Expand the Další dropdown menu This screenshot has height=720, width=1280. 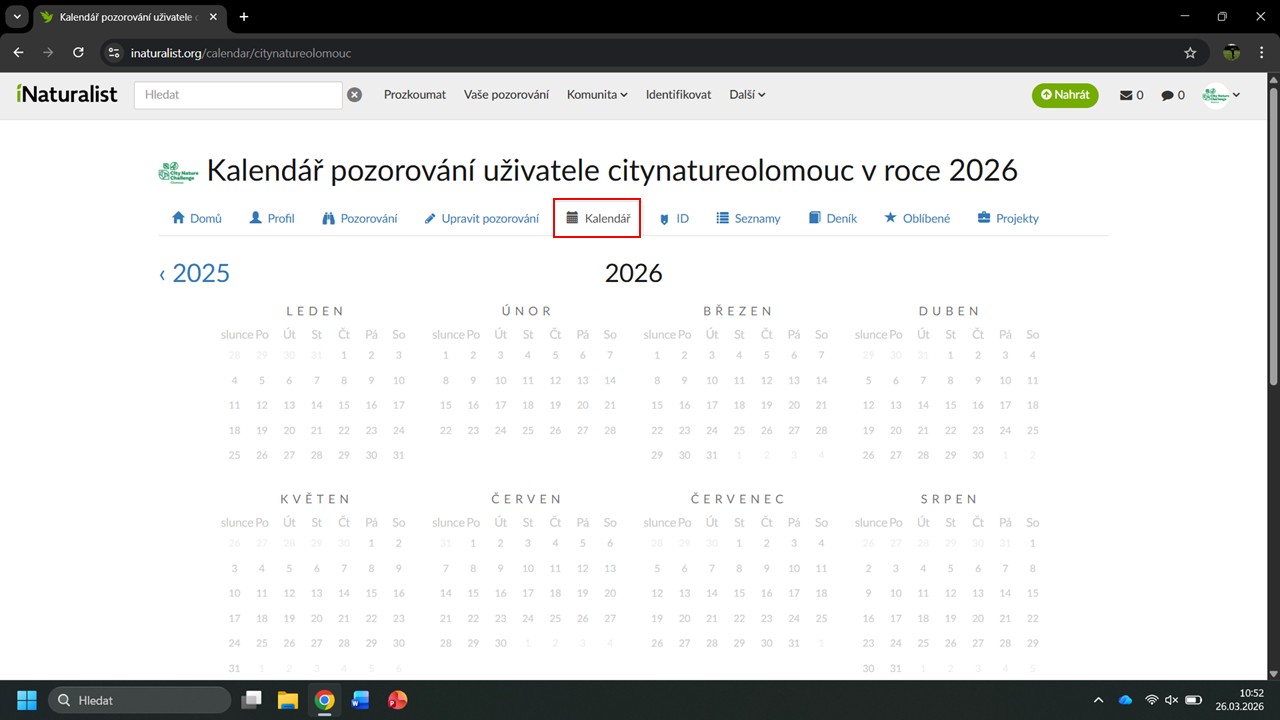click(747, 95)
